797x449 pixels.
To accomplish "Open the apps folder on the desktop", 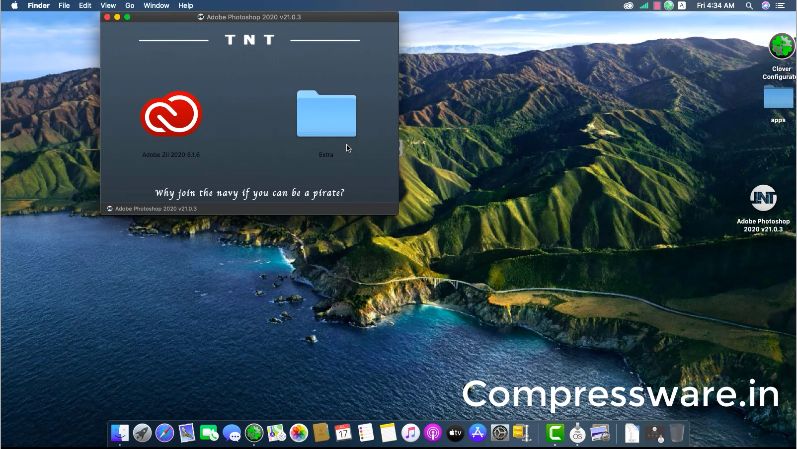I will pos(778,97).
